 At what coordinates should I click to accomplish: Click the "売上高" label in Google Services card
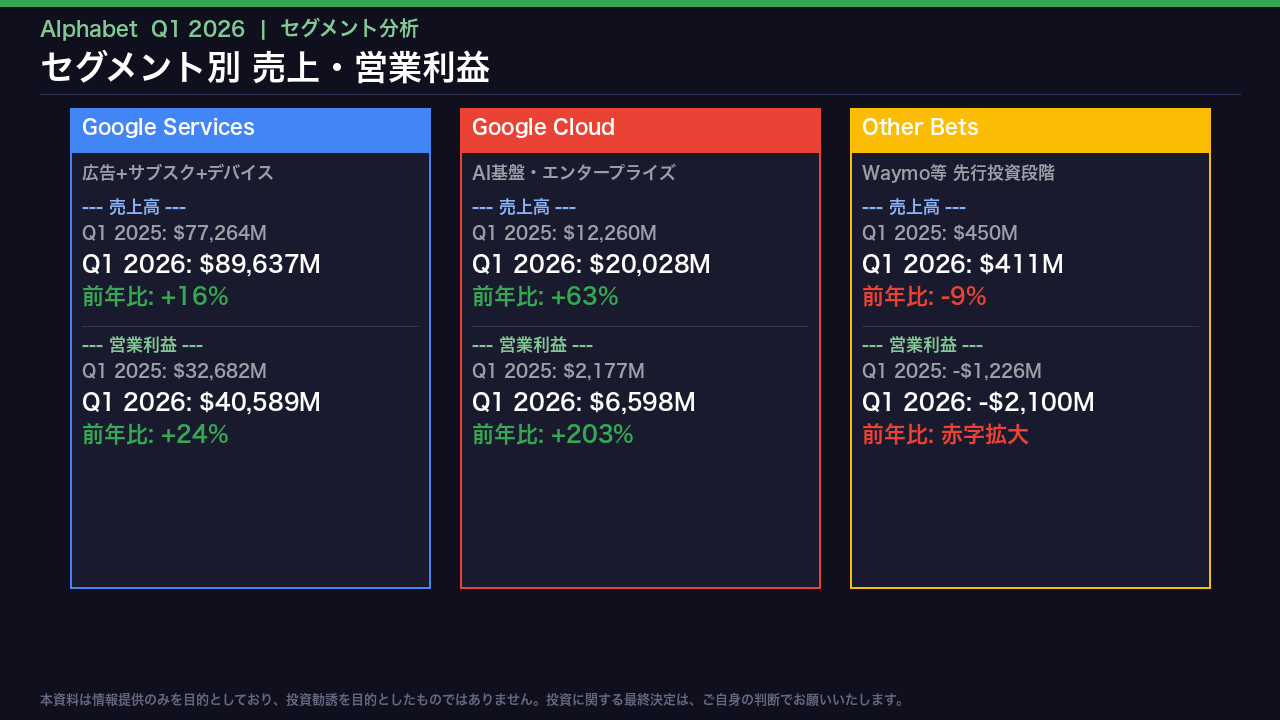134,208
